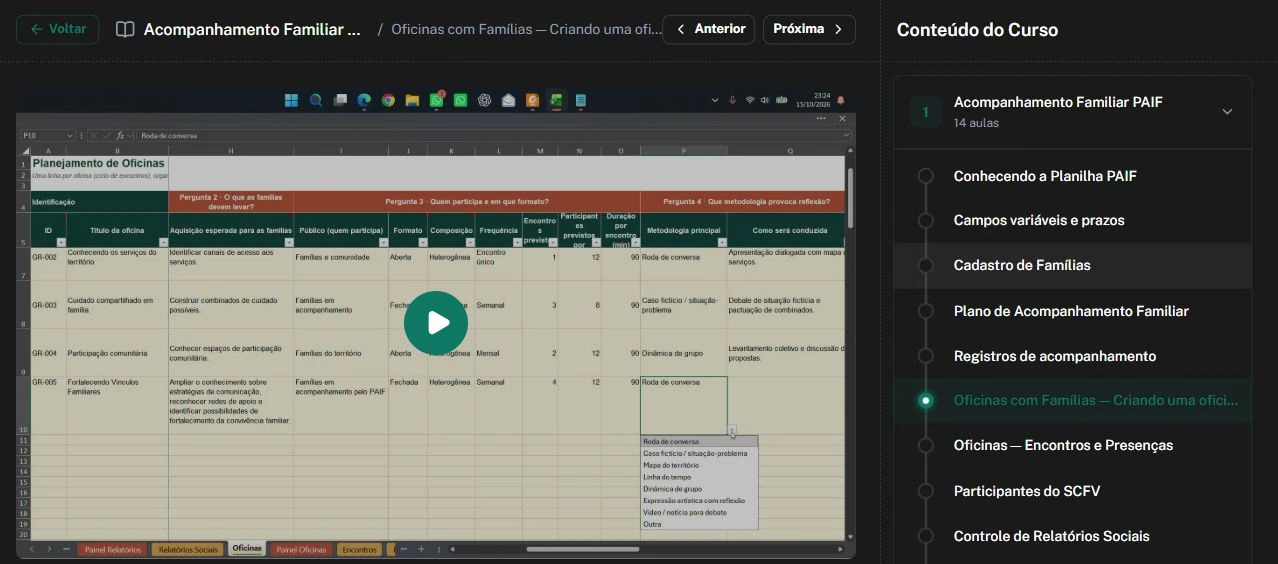Click the validation dropdown arrow beside cell P10
Viewport: 1278px width, 564px height.
click(732, 432)
